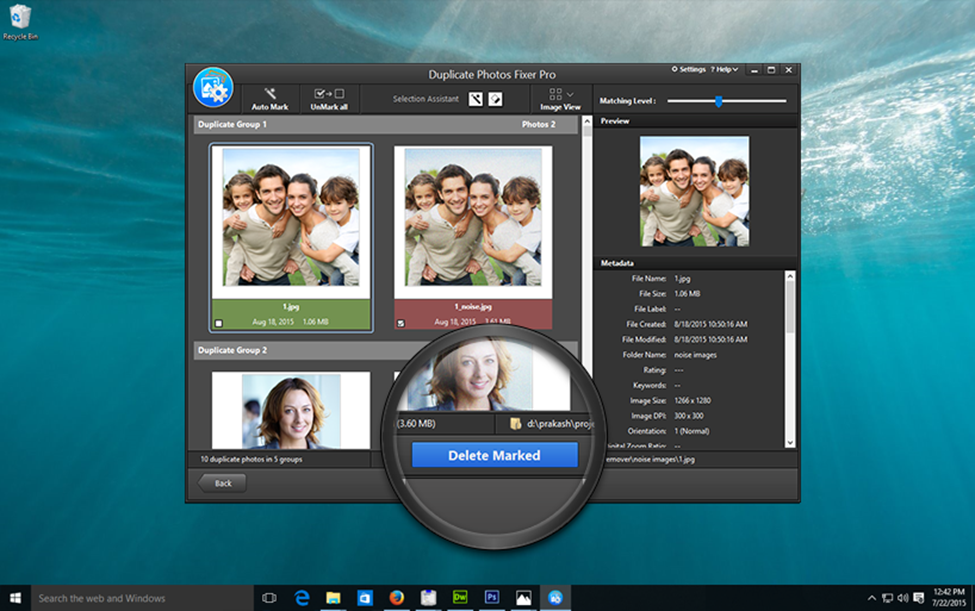The height and width of the screenshot is (611, 975).
Task: Launch Firefox from the taskbar
Action: pyautogui.click(x=396, y=598)
